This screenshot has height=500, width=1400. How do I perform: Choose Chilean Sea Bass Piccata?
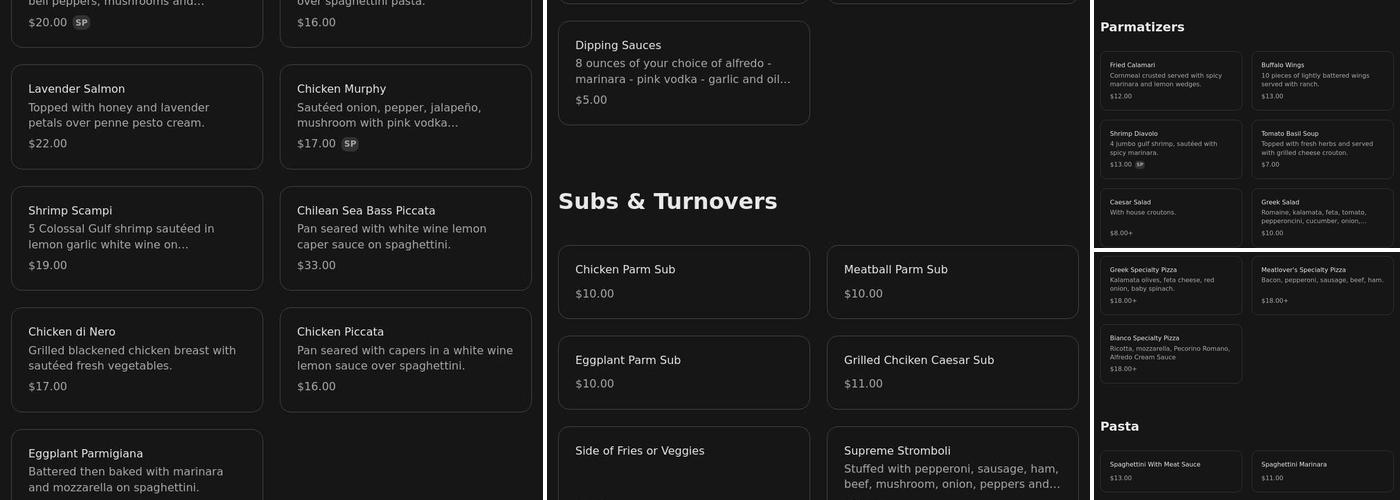click(405, 238)
